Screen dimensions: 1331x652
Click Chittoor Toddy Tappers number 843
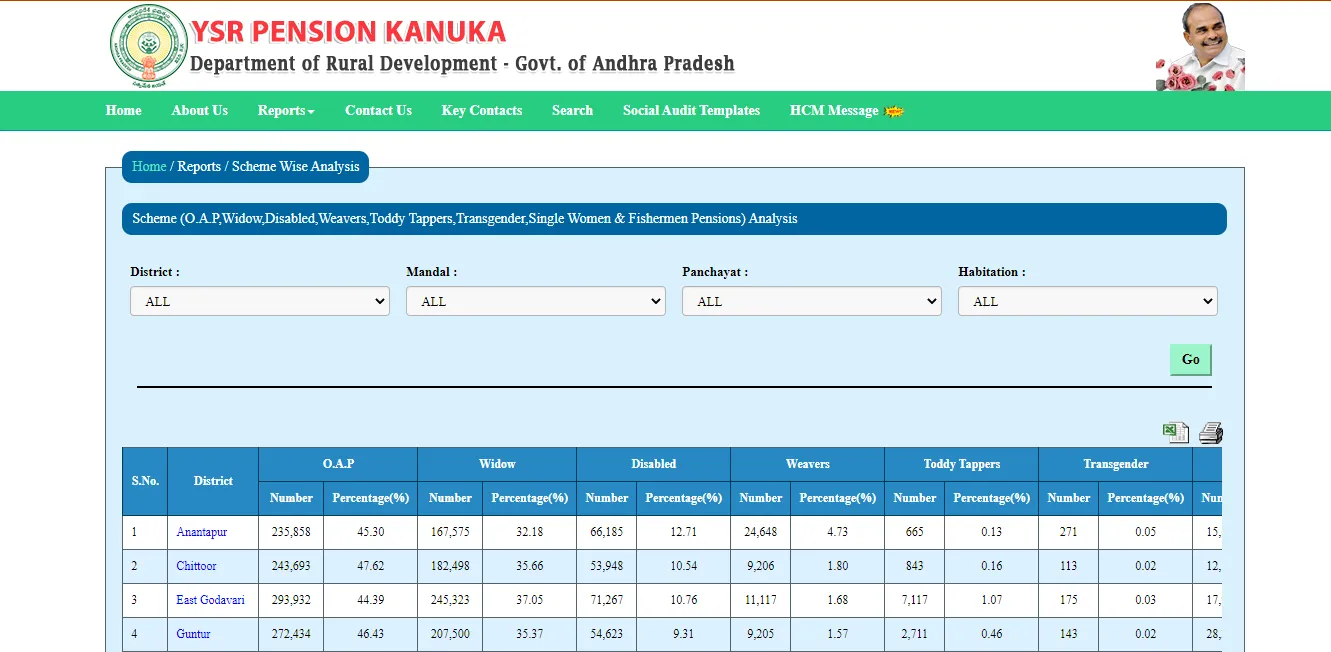point(915,566)
